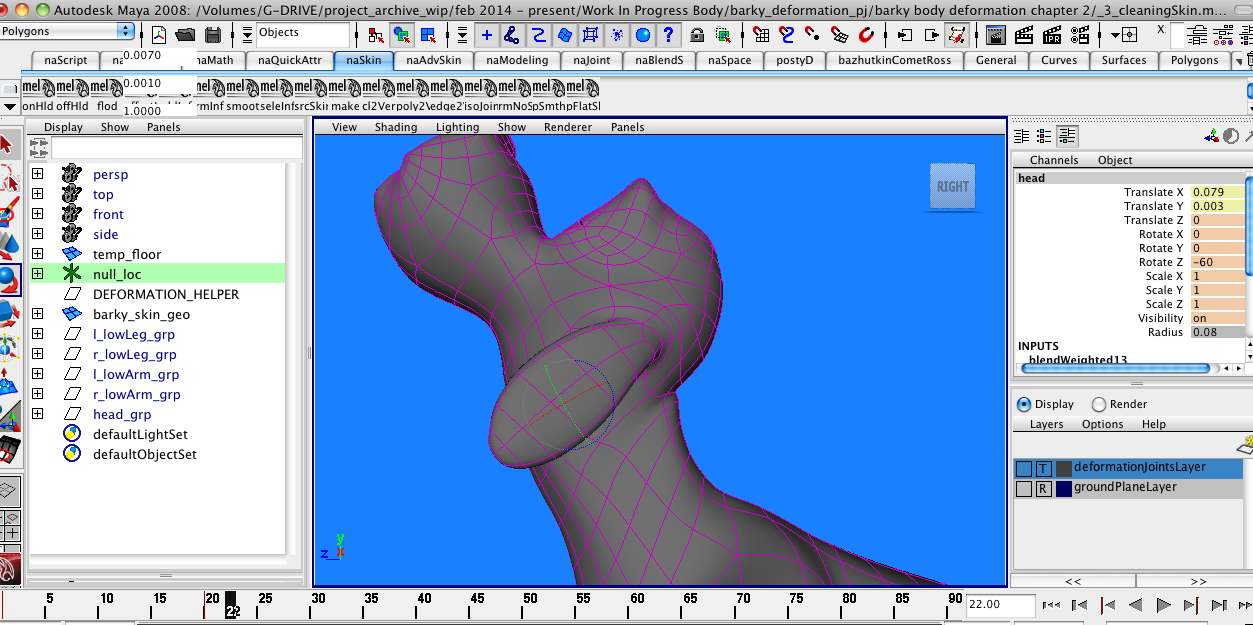Toggle visibility box of deformationJointsLayer

coord(1023,468)
